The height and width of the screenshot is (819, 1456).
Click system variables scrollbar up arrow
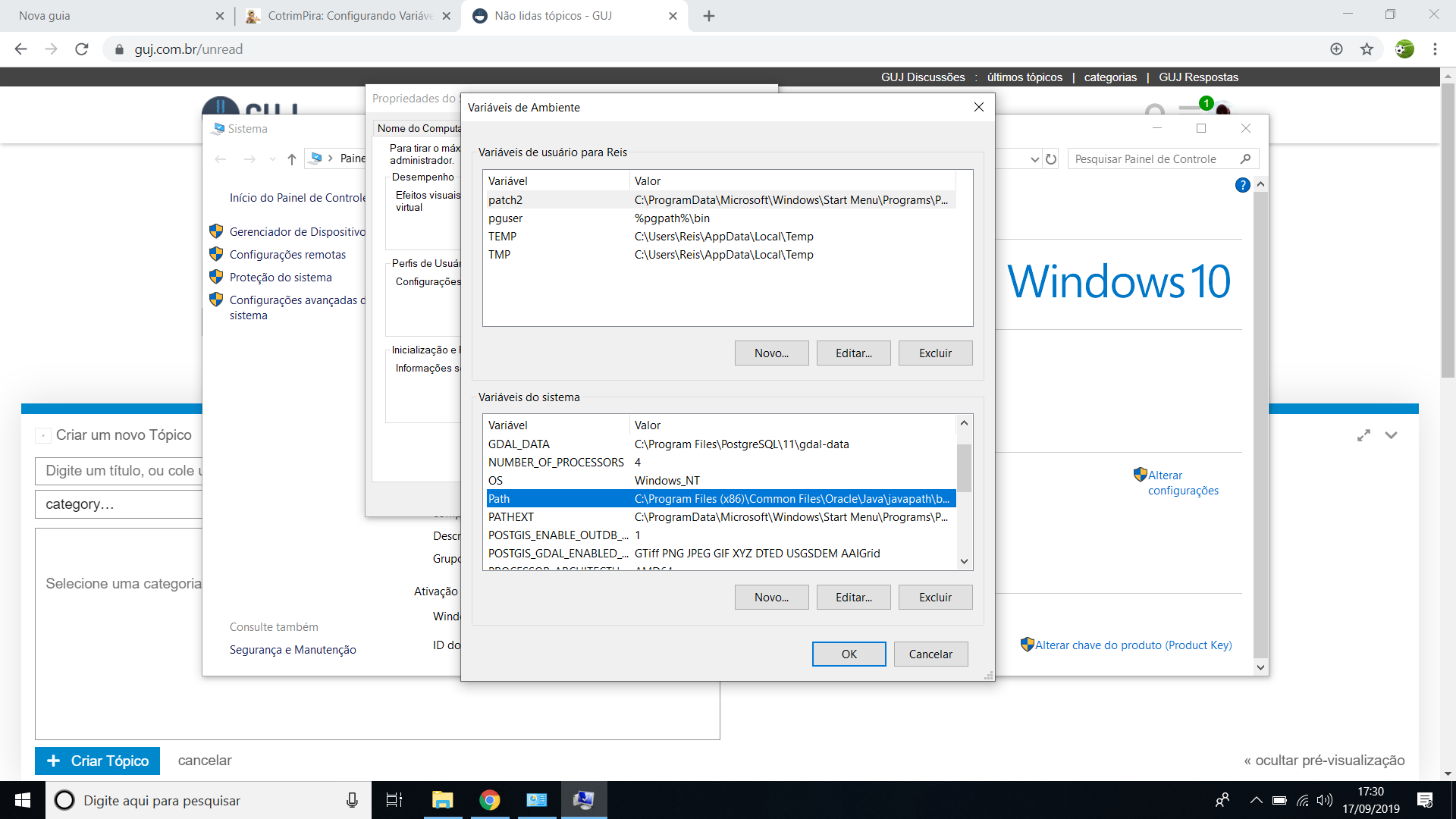tap(964, 423)
